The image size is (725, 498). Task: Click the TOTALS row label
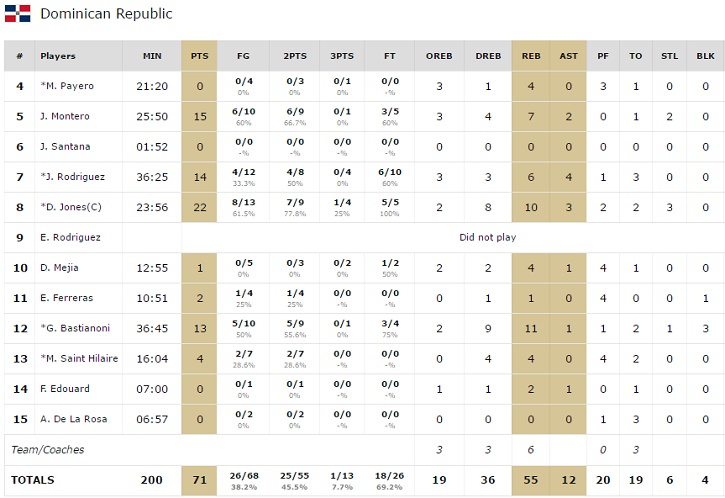pyautogui.click(x=32, y=480)
